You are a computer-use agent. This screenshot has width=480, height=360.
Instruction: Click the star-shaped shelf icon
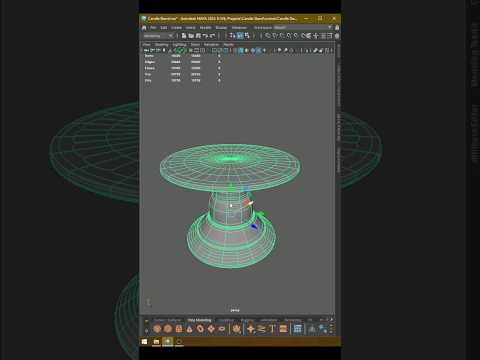tap(251, 329)
